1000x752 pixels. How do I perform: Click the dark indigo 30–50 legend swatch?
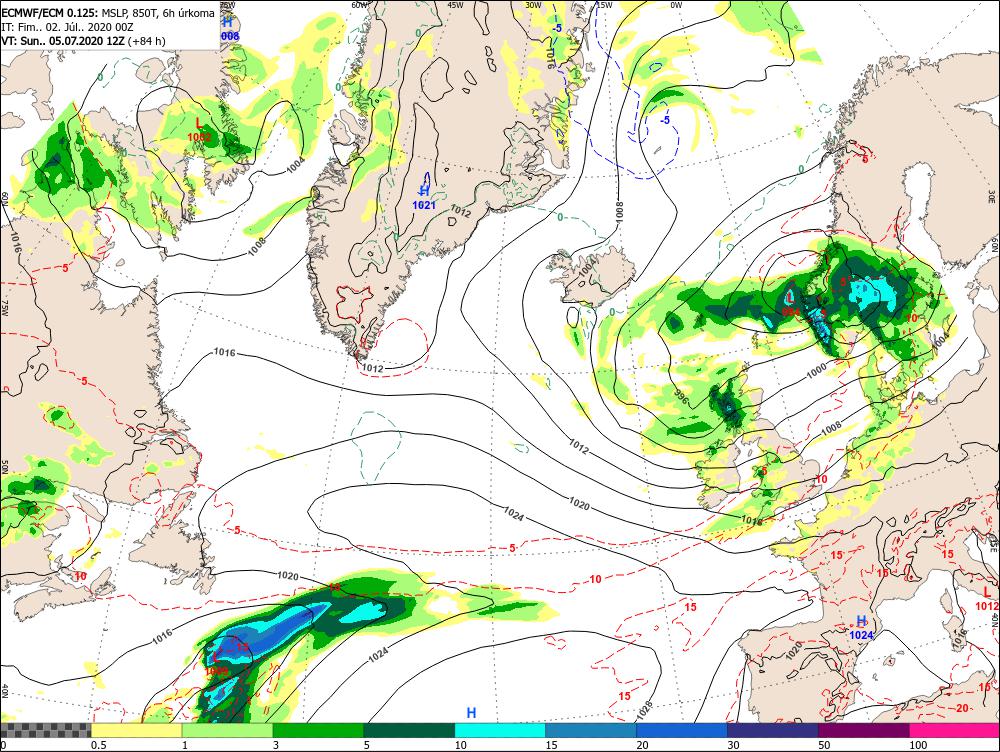pos(772,730)
